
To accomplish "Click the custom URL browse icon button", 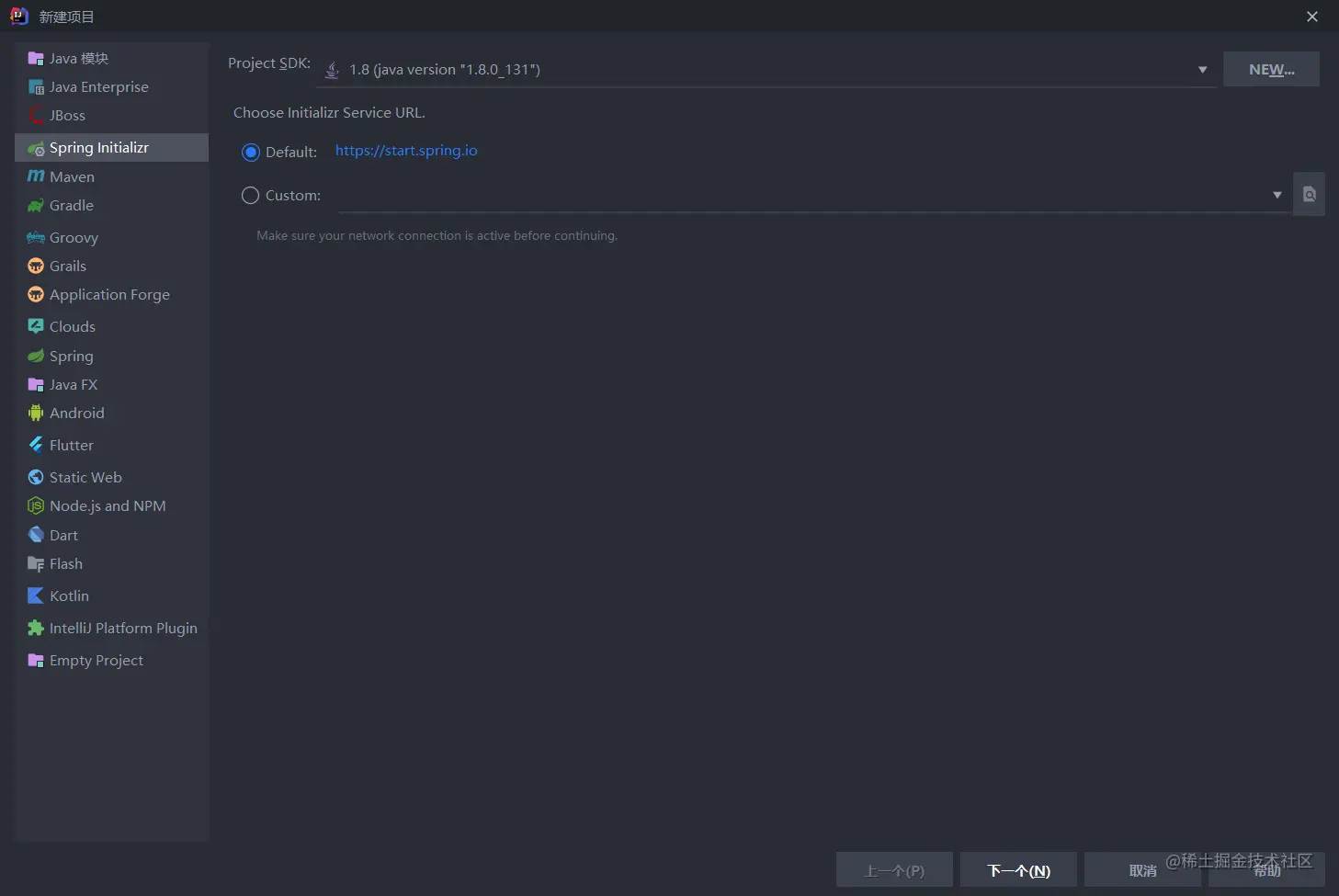I will (x=1309, y=195).
